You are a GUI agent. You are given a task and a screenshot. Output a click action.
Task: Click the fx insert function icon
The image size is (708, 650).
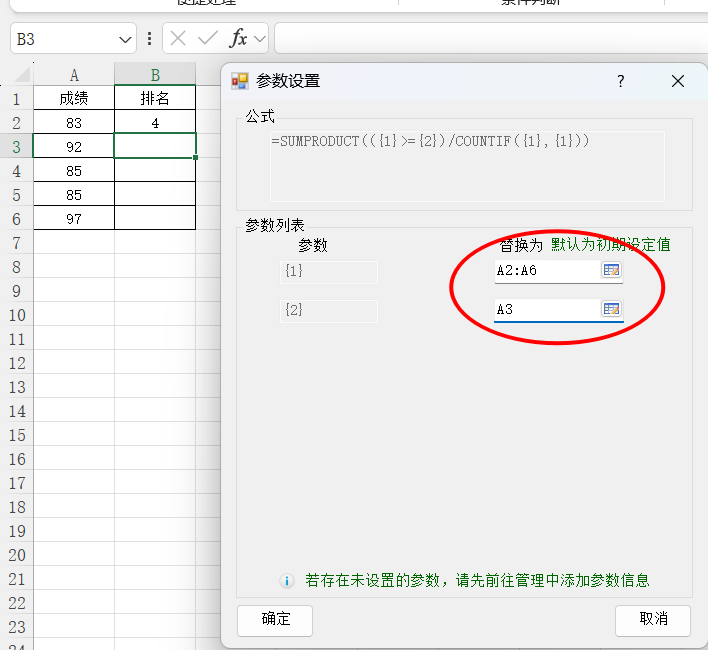point(238,39)
